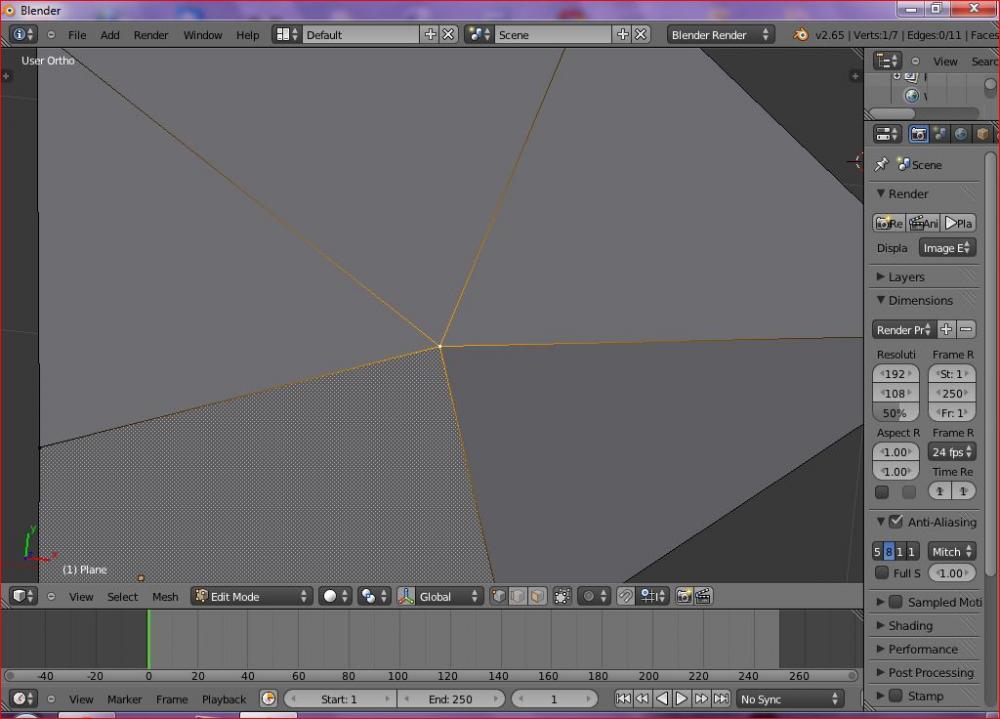The width and height of the screenshot is (1000, 719).
Task: Open the No Sync dropdown
Action: (790, 699)
